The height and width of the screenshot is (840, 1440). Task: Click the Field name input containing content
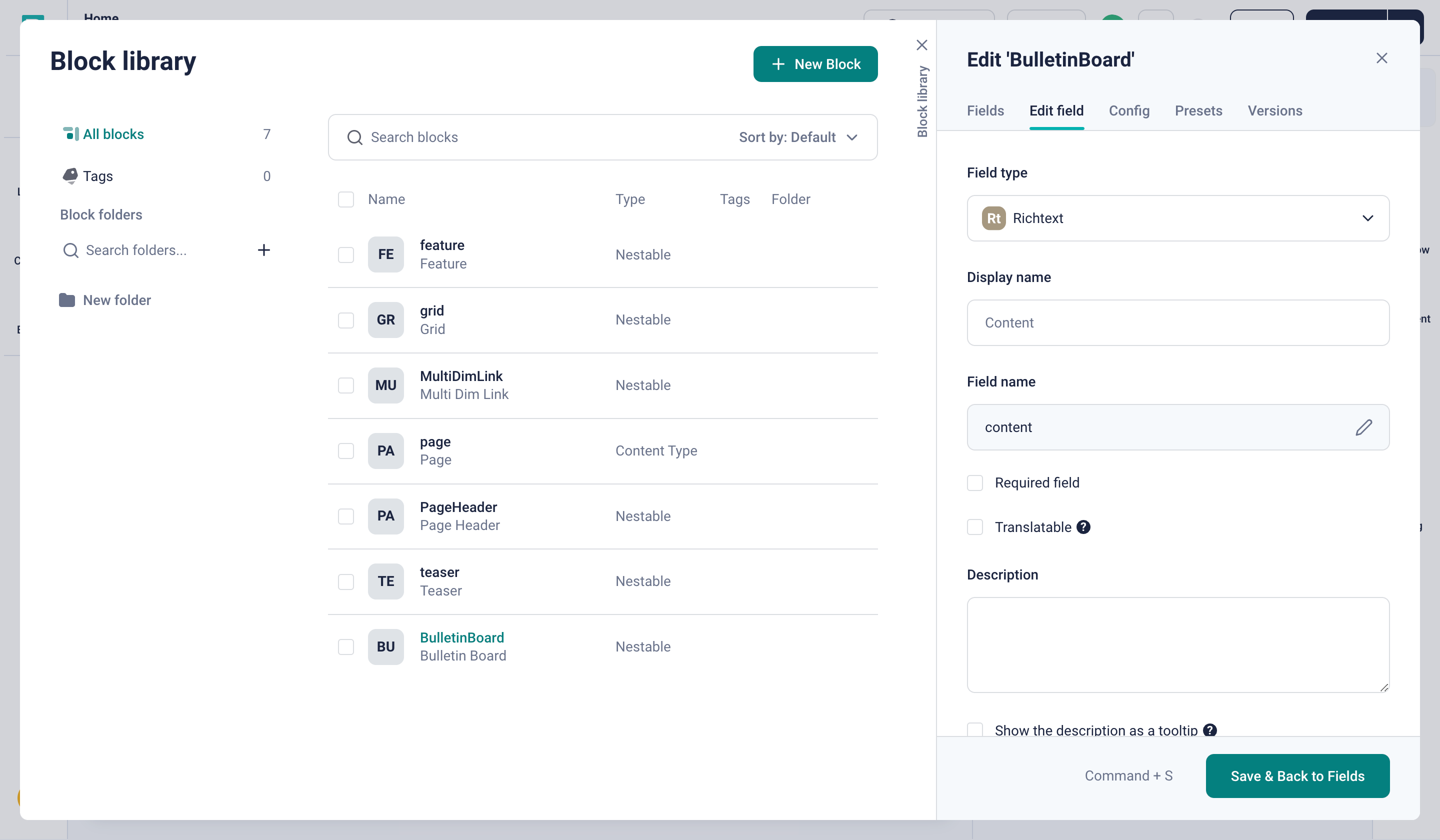tap(1177, 427)
